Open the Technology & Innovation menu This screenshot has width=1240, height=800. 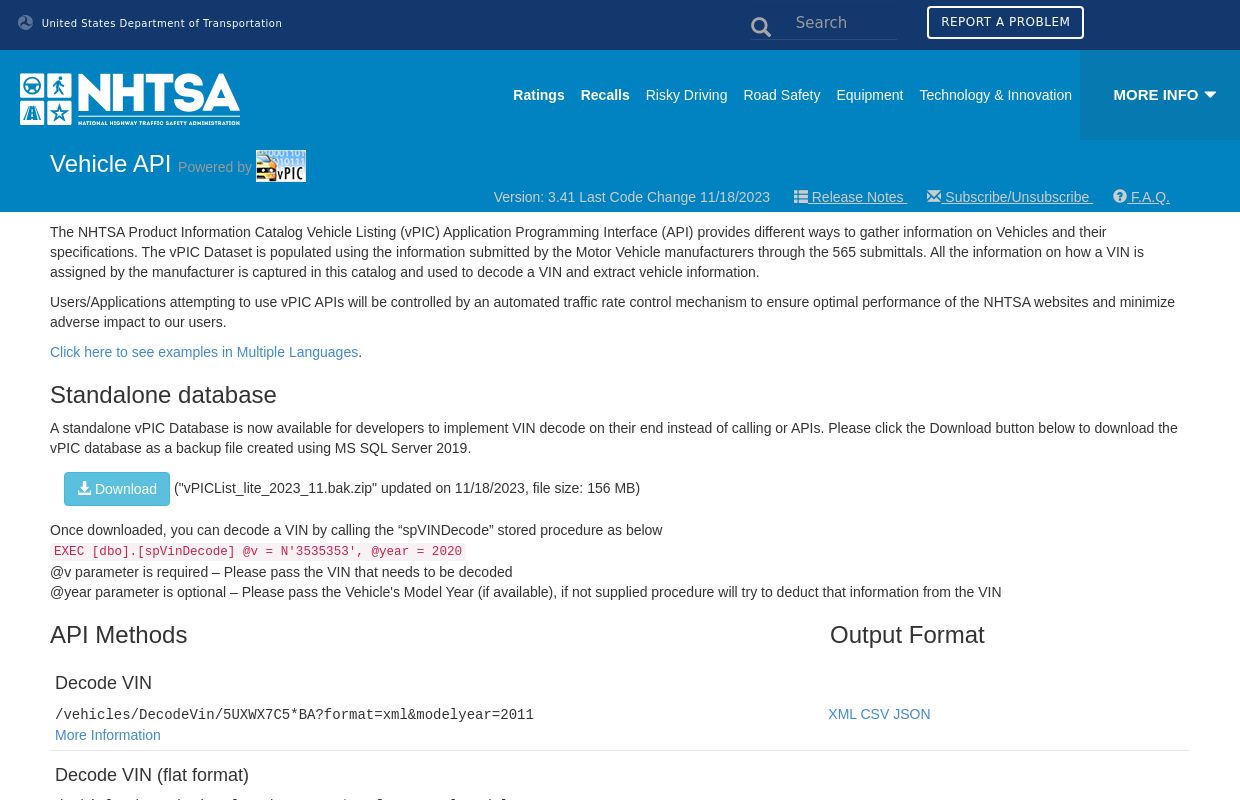(x=996, y=95)
